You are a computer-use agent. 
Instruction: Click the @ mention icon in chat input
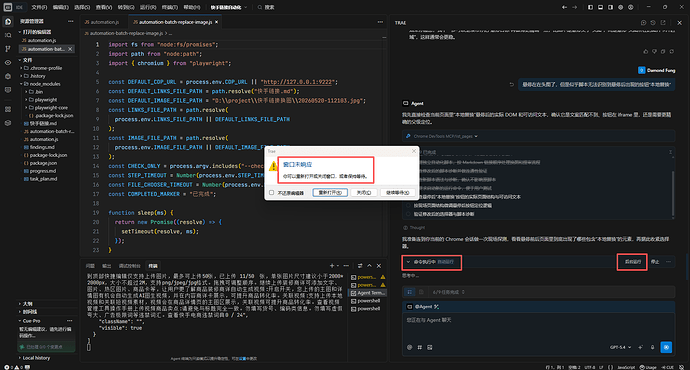[x=410, y=347]
